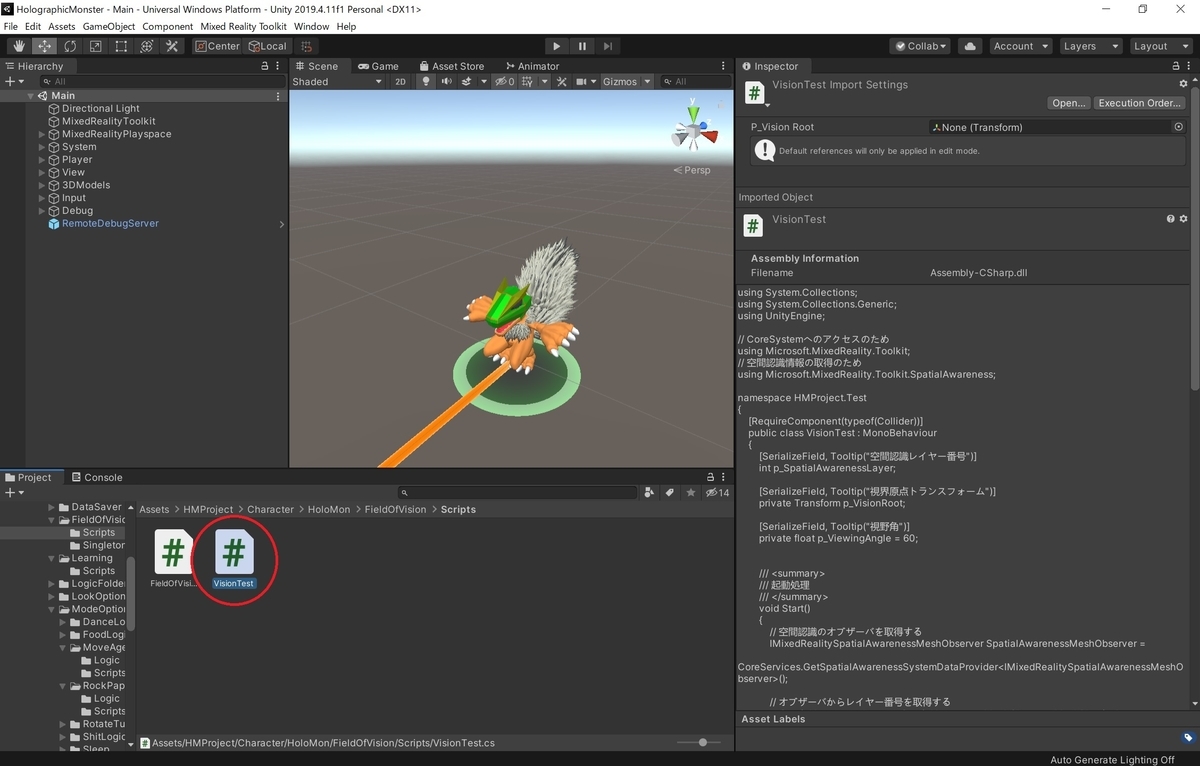Open component editor tools in Scene
The width and height of the screenshot is (1200, 766).
pos(562,82)
